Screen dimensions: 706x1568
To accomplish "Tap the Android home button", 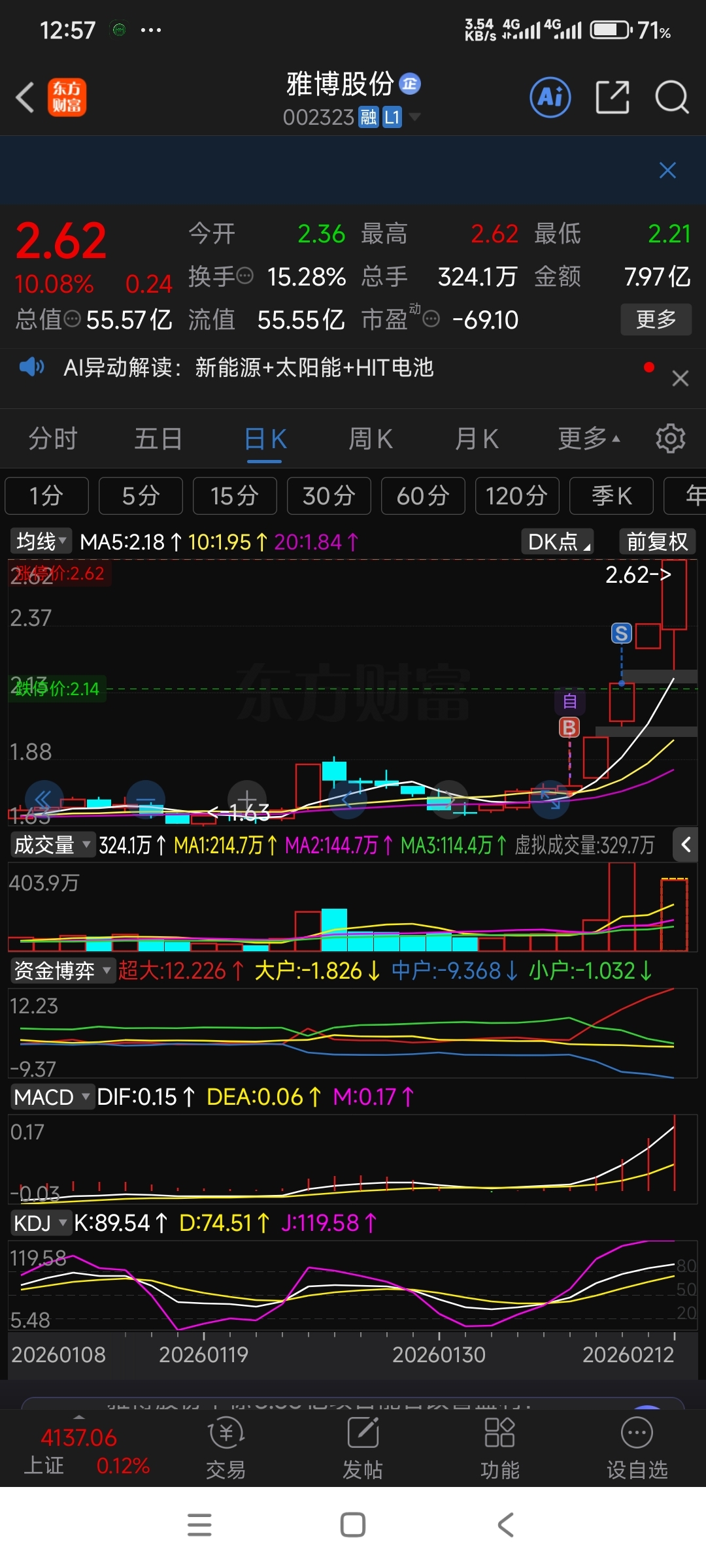I will tap(353, 1525).
